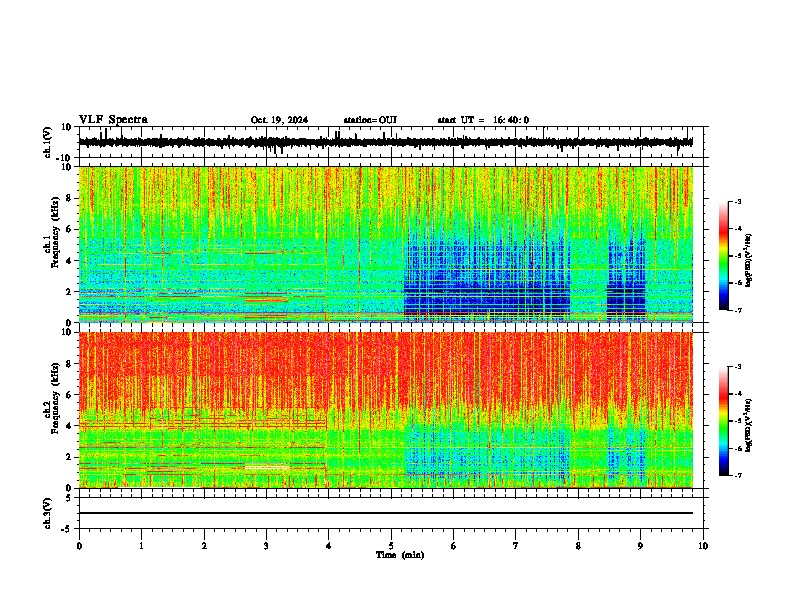Click the 'VLF Spectra' title text
The height and width of the screenshot is (612, 792).
point(113,120)
